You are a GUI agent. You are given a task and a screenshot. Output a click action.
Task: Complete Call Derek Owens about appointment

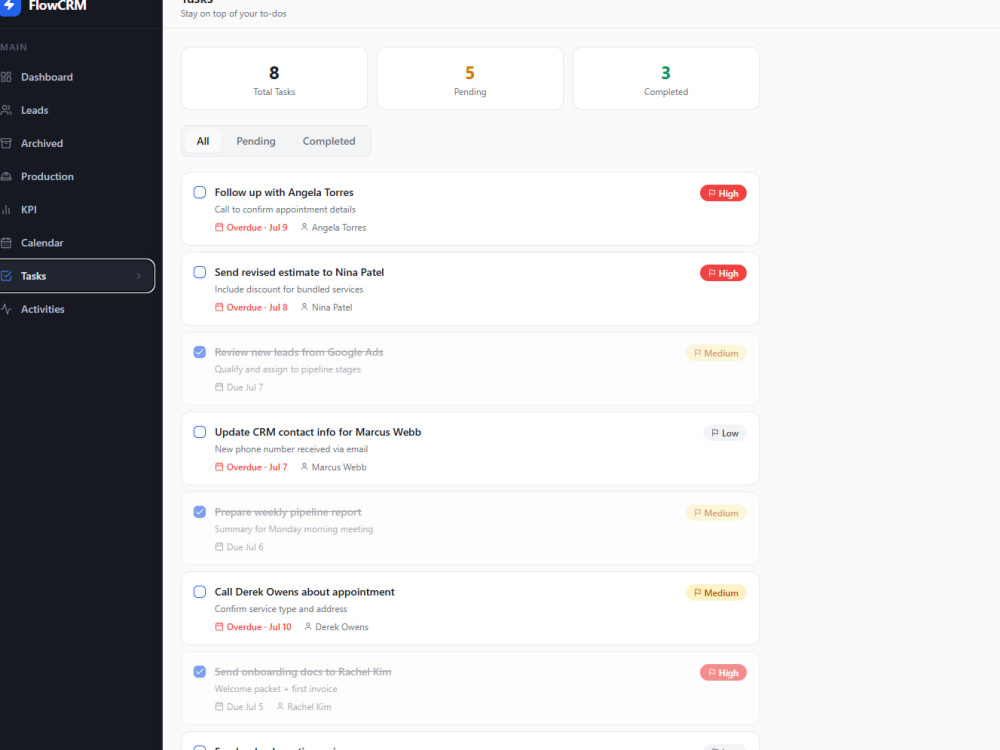point(200,592)
